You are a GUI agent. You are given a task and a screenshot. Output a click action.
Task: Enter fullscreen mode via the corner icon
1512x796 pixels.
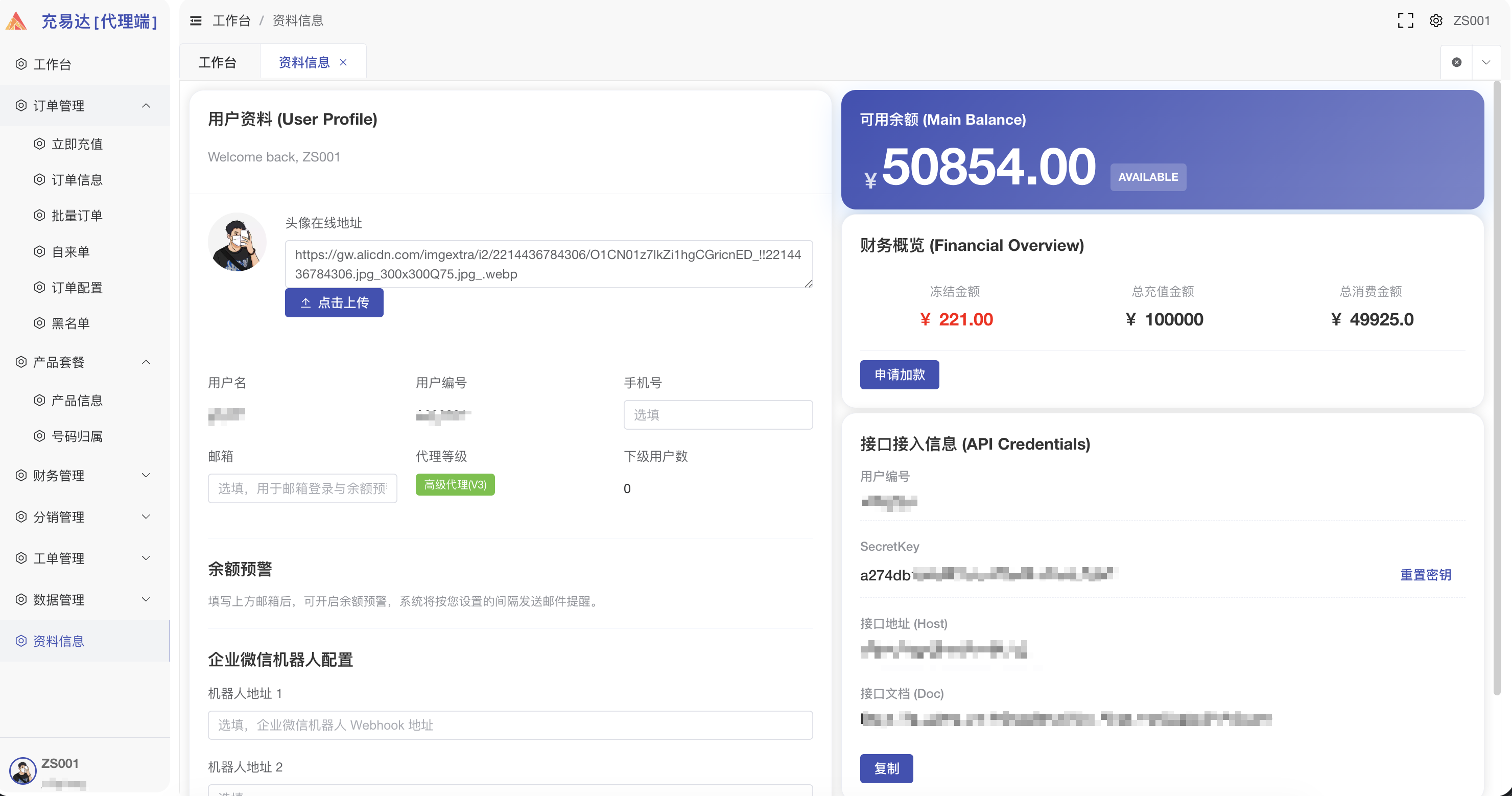pyautogui.click(x=1405, y=21)
